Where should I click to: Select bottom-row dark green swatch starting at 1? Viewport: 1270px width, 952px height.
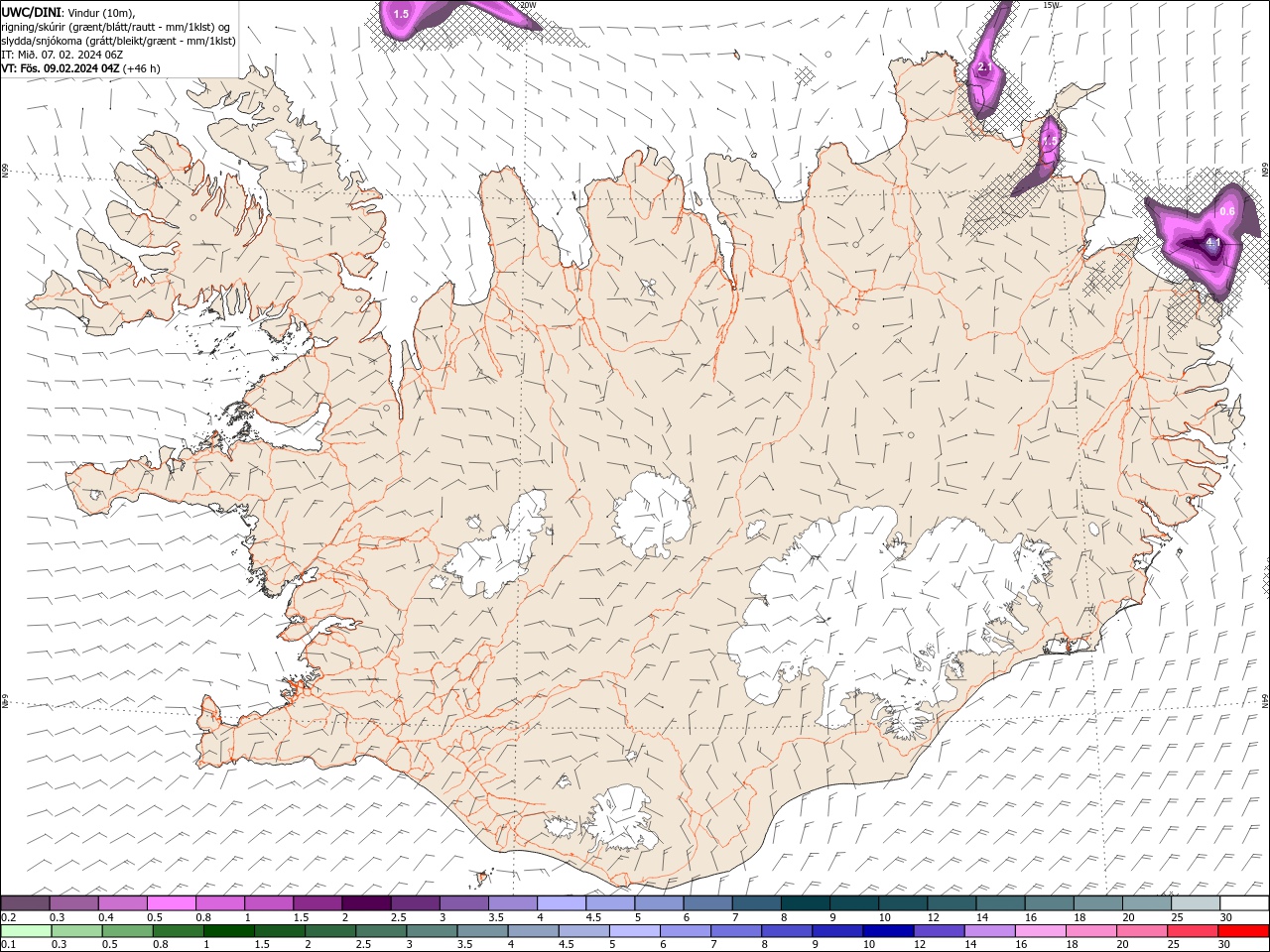(x=228, y=931)
